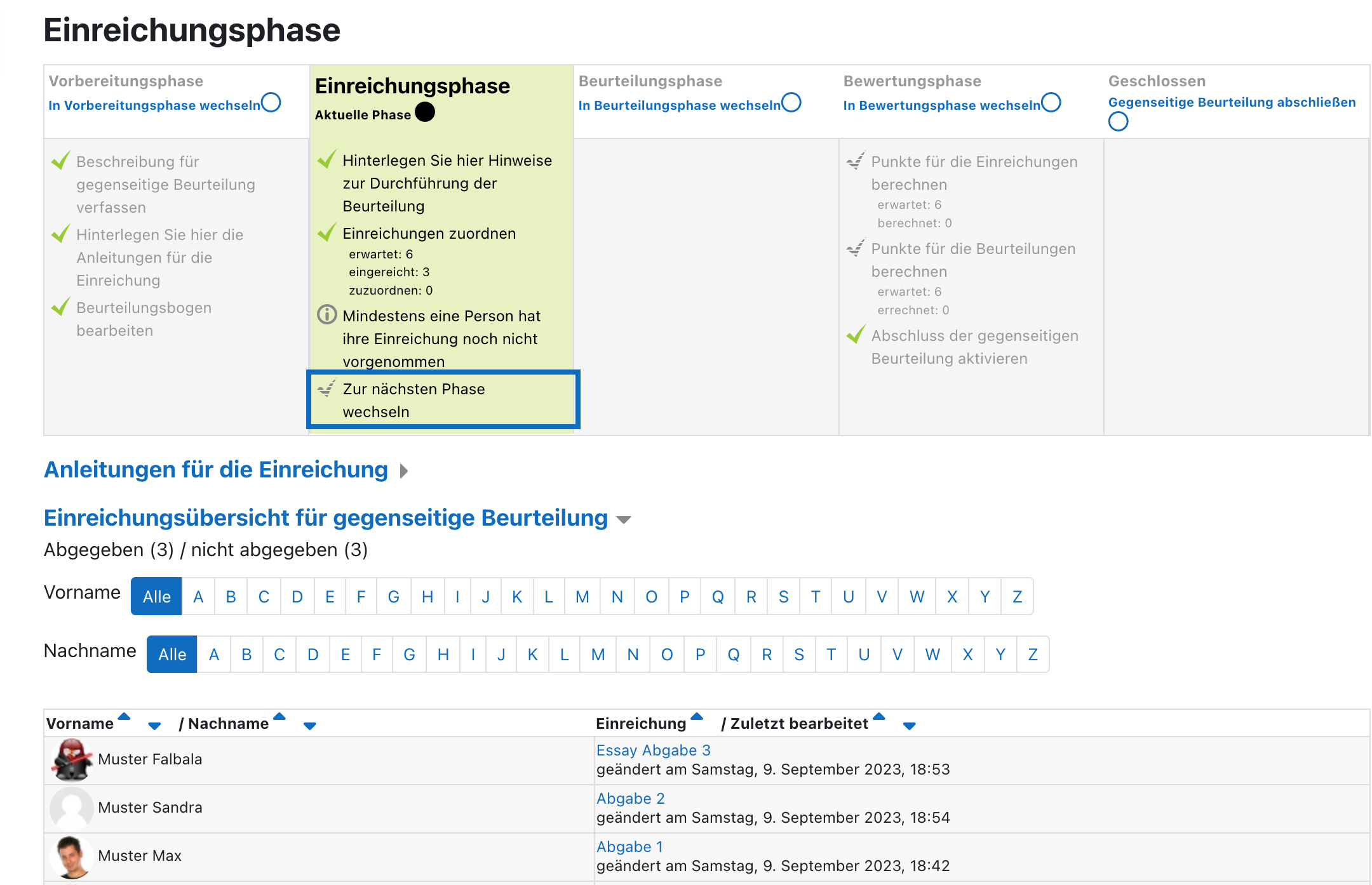
Task: Click Zur nächsten Phase wechseln
Action: pos(414,400)
